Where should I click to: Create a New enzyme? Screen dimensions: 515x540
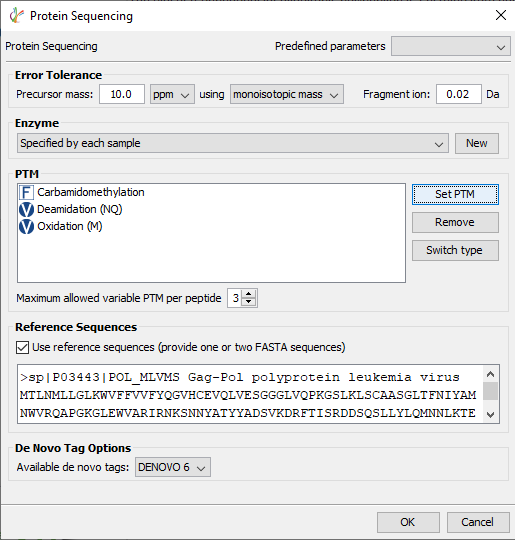477,143
